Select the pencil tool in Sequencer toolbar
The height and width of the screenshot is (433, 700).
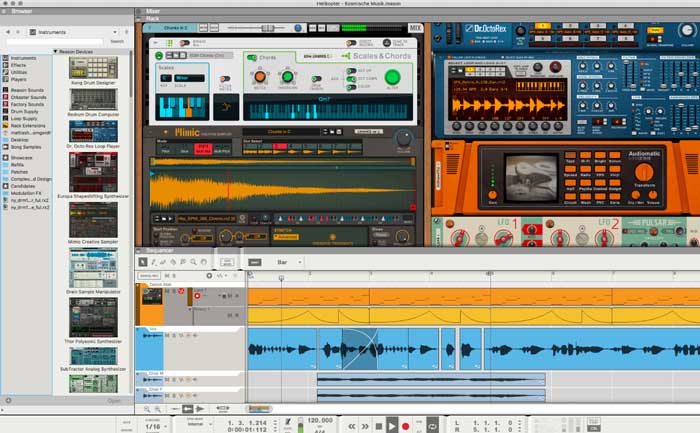pos(154,262)
